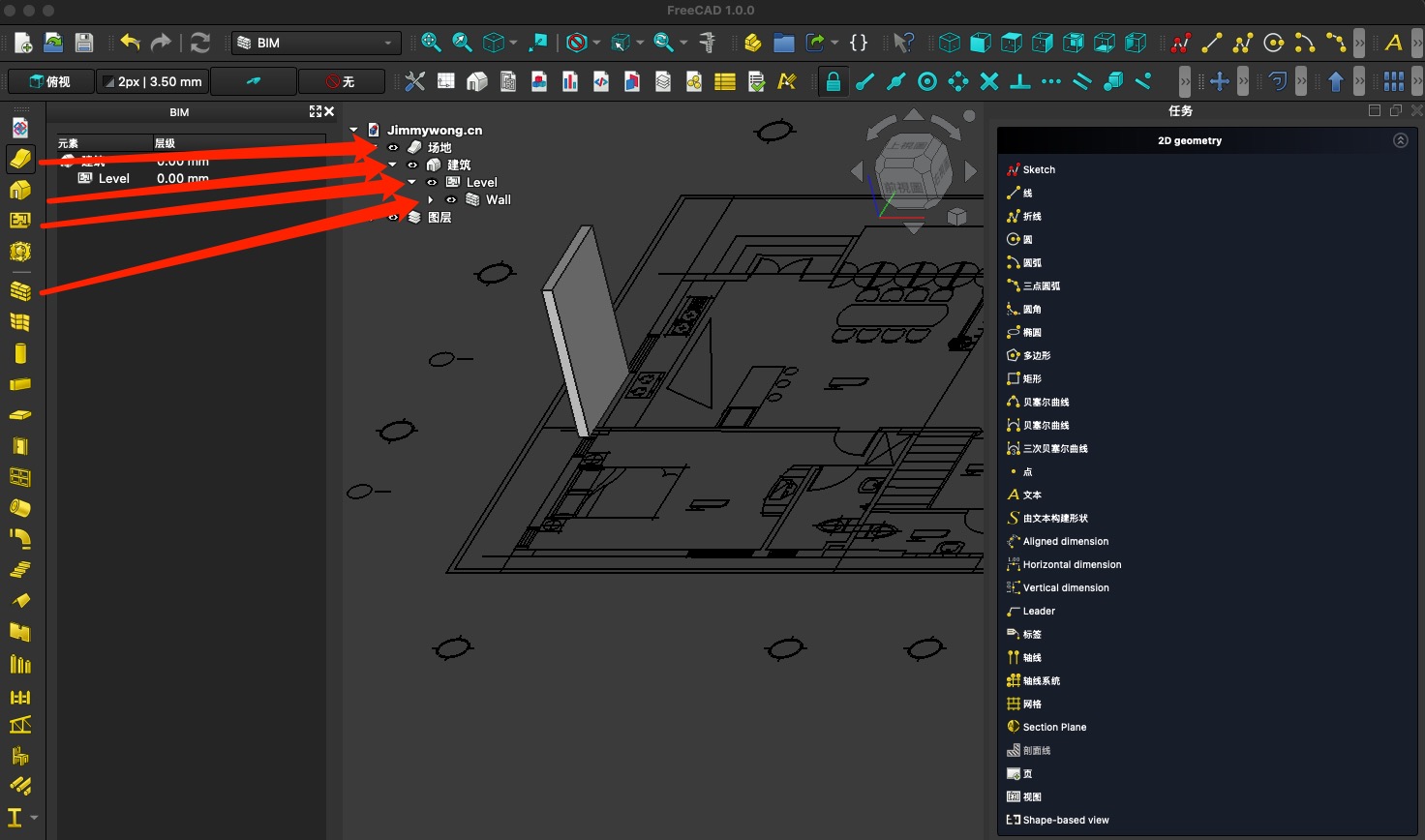Click the Fit All zoom icon
Screen dimensions: 1425x840
[432, 43]
